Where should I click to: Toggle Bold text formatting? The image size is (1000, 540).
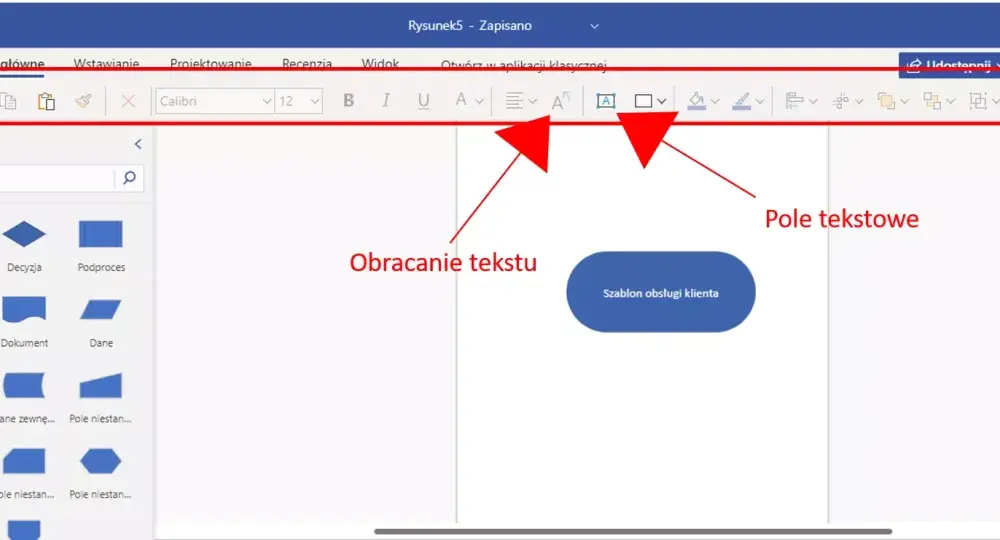pyautogui.click(x=348, y=101)
